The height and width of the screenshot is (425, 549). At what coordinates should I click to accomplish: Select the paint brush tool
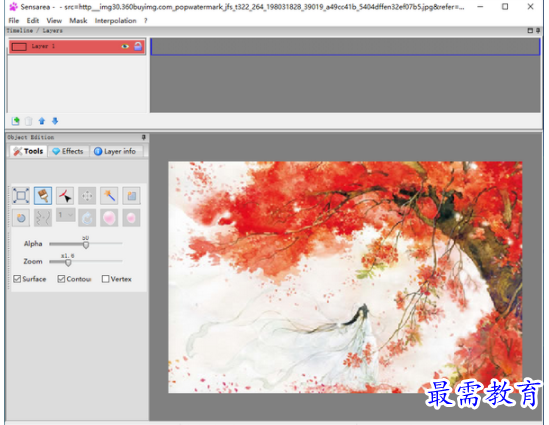pyautogui.click(x=43, y=196)
